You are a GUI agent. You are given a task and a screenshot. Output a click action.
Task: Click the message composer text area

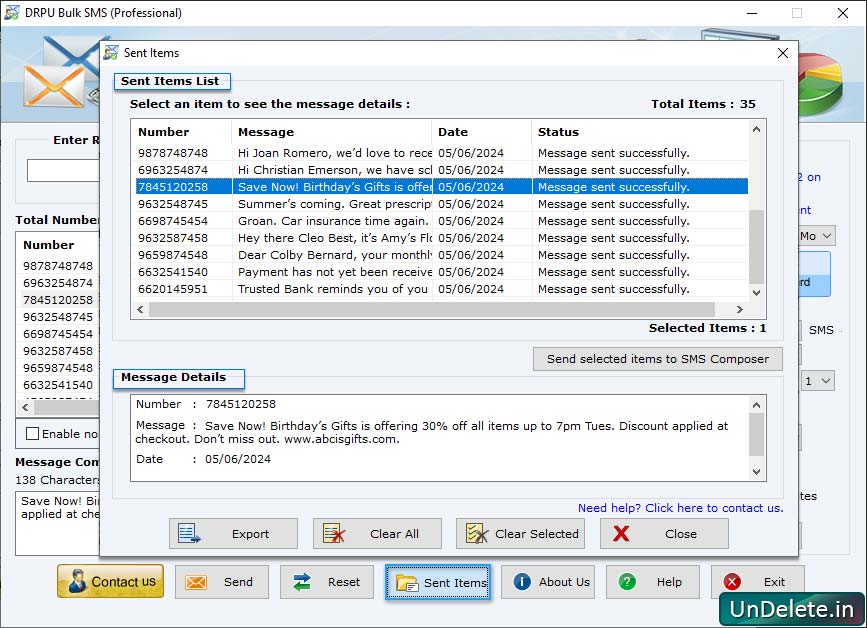[x=58, y=523]
